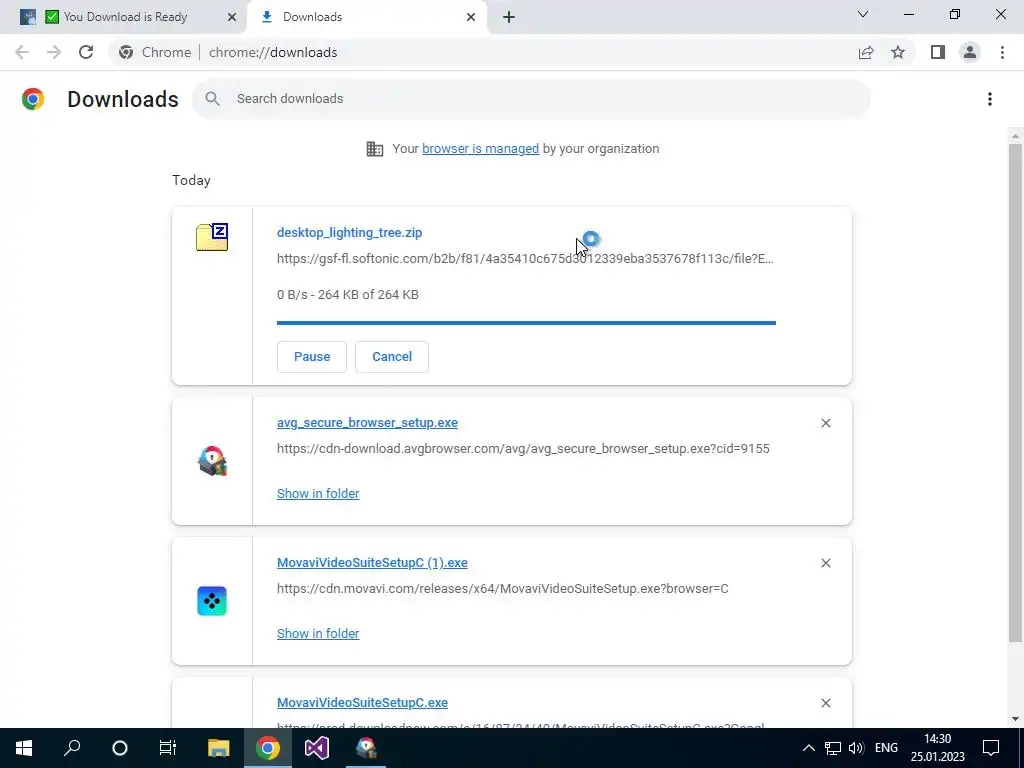Open the Windows Start menu
This screenshot has height=768, width=1024.
24,748
